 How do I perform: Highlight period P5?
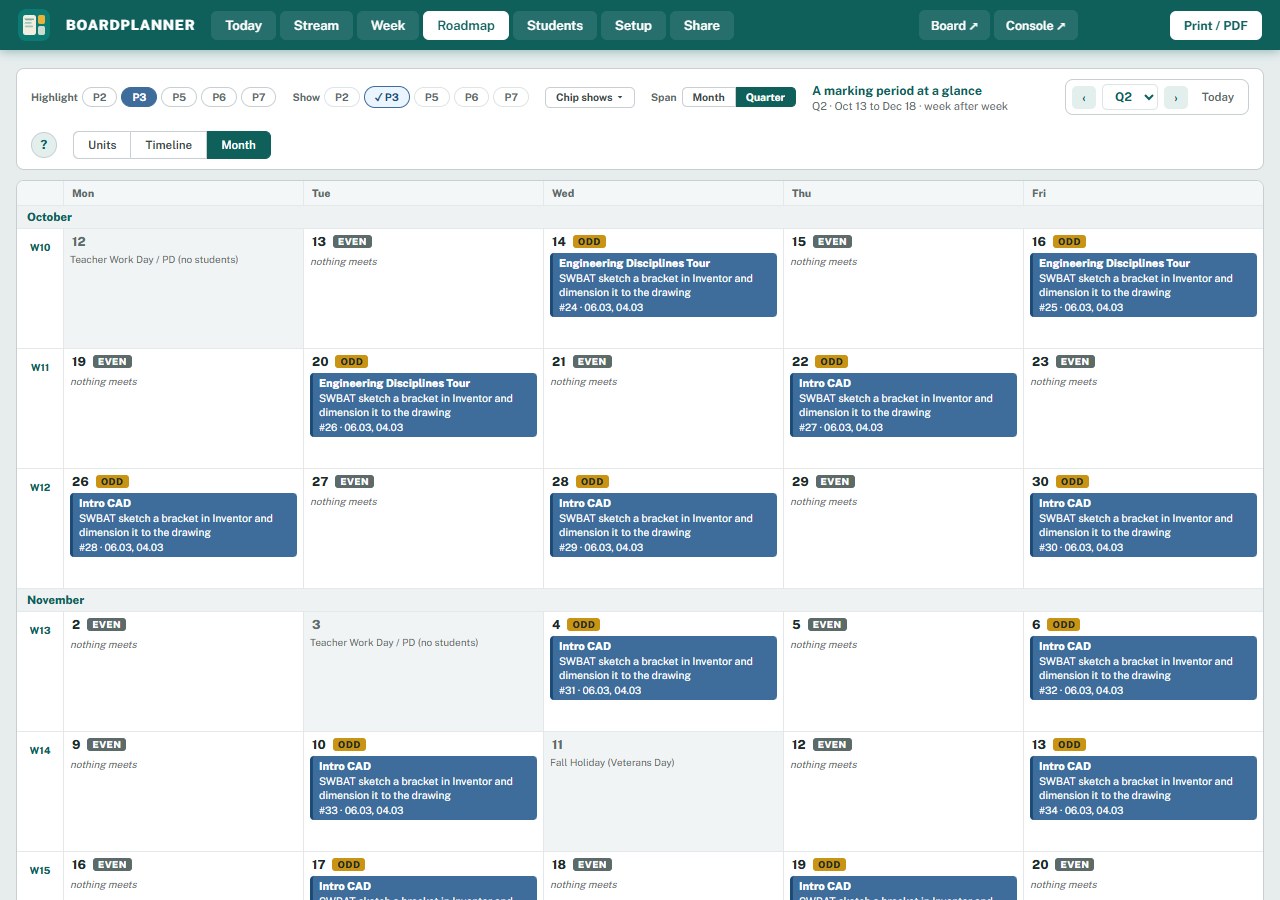click(x=179, y=97)
